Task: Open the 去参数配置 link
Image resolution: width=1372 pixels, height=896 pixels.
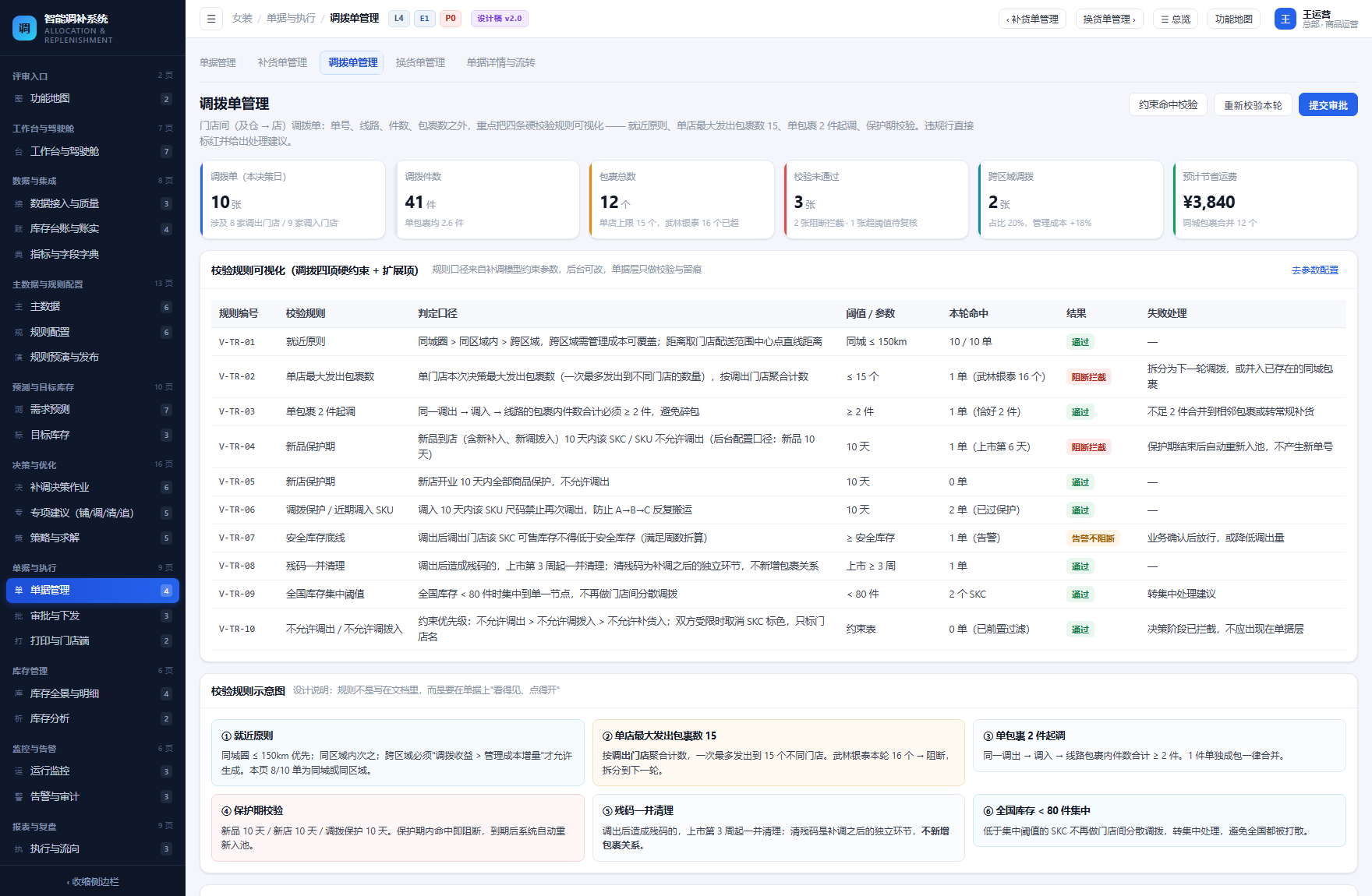Action: (1314, 270)
